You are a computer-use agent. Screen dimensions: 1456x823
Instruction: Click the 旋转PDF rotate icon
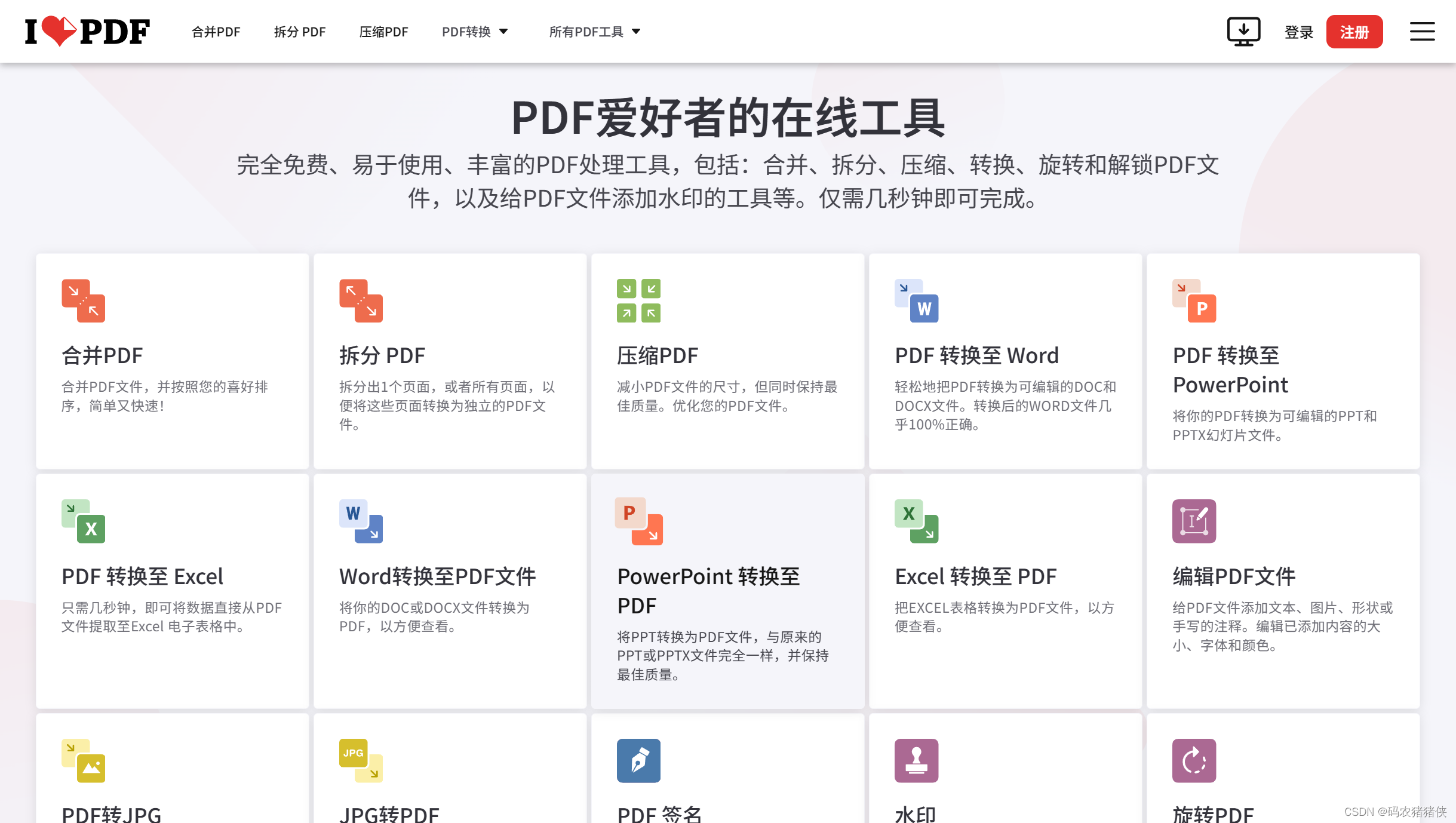(1194, 760)
